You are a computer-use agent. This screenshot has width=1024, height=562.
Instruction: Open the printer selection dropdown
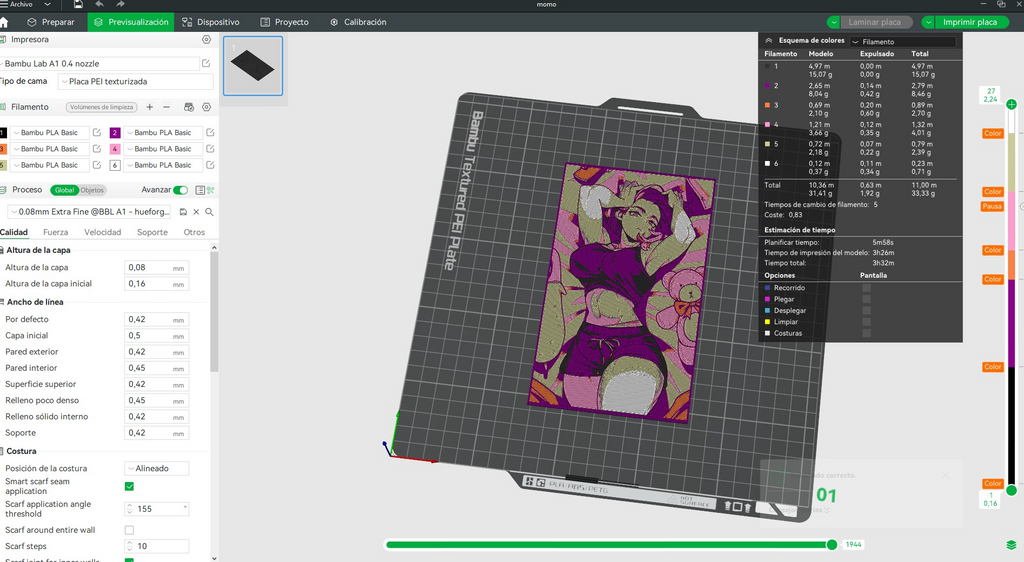(100, 63)
